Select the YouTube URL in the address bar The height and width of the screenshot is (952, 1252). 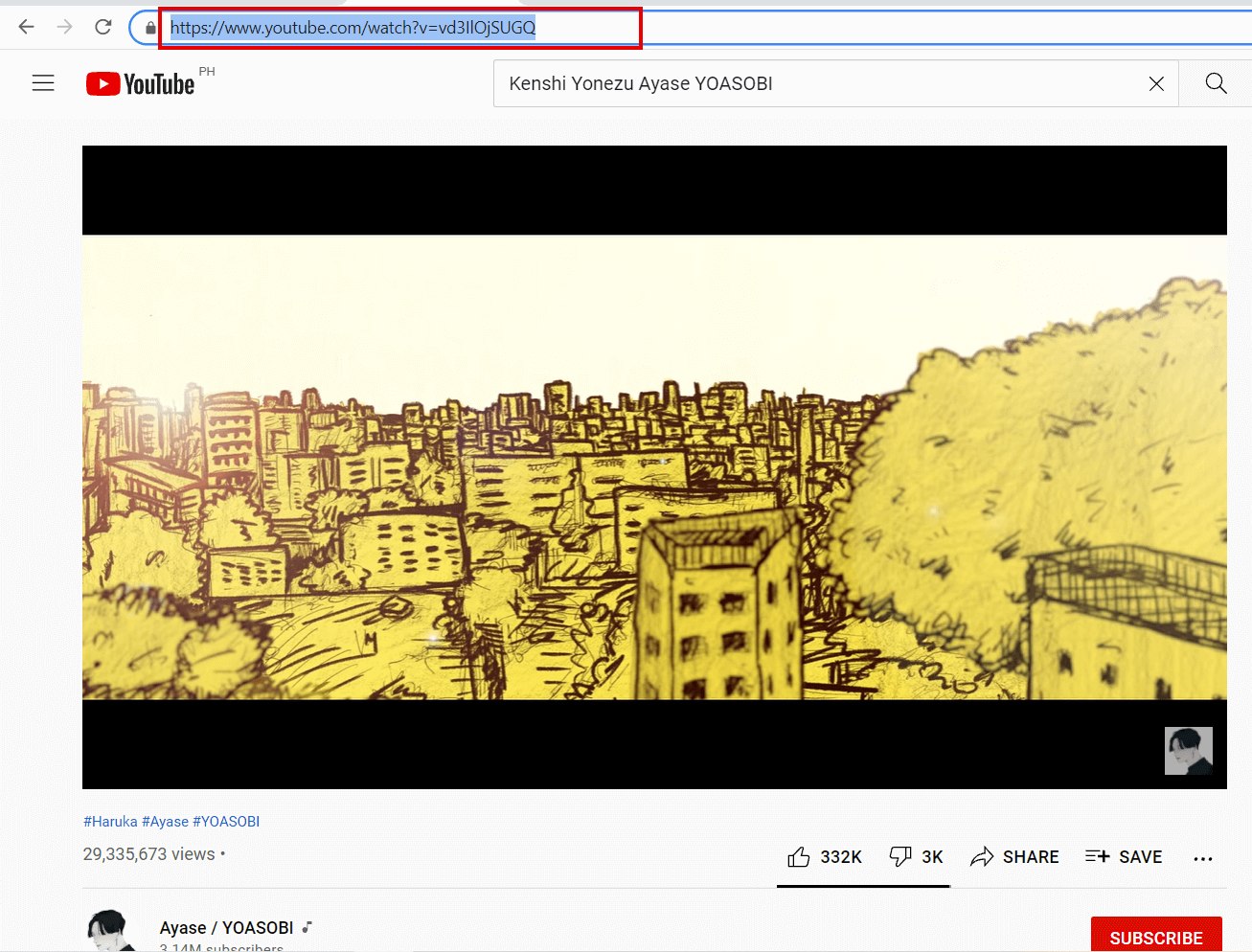coord(353,28)
